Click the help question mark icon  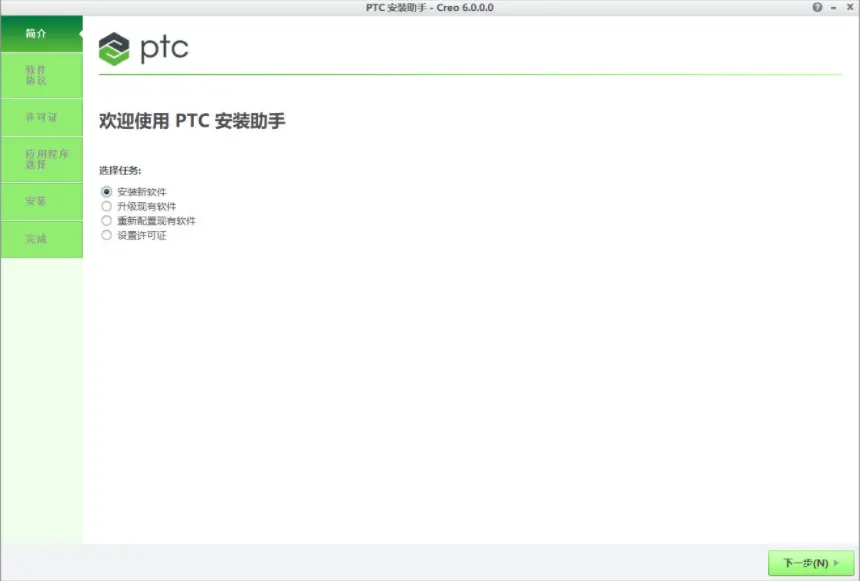(x=817, y=7)
